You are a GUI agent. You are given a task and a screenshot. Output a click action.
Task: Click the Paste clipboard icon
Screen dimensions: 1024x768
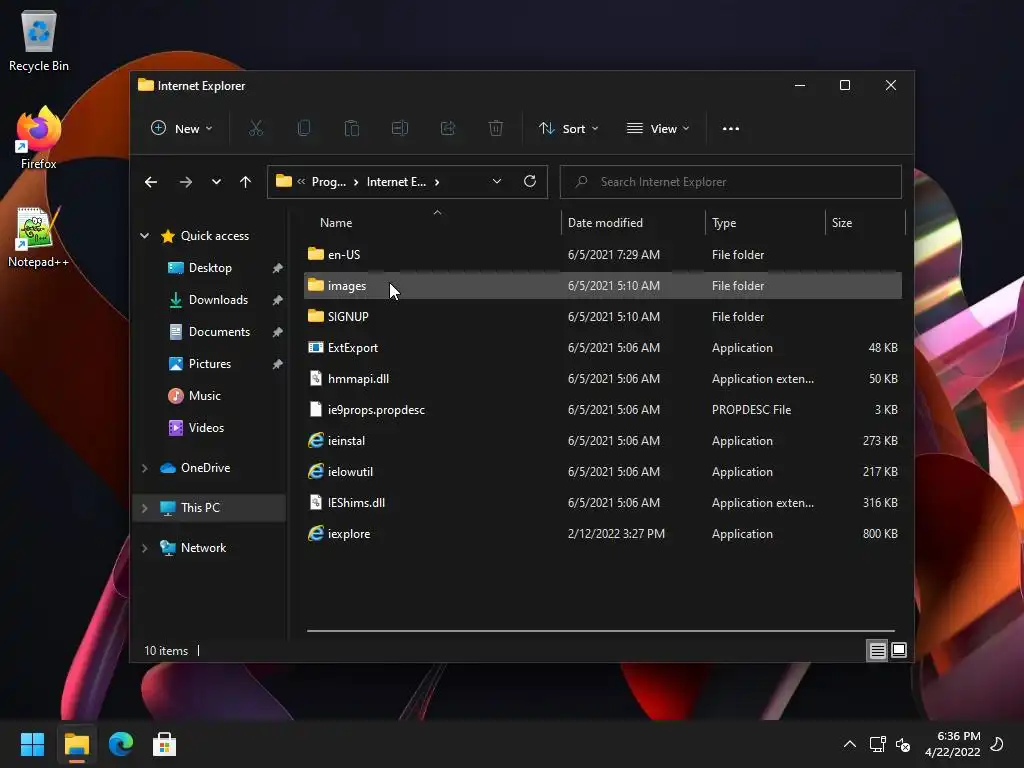click(352, 129)
